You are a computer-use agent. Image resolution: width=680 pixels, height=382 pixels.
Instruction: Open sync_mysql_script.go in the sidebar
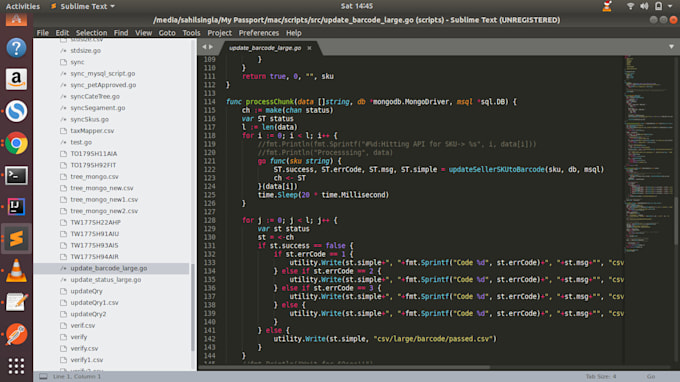click(102, 74)
